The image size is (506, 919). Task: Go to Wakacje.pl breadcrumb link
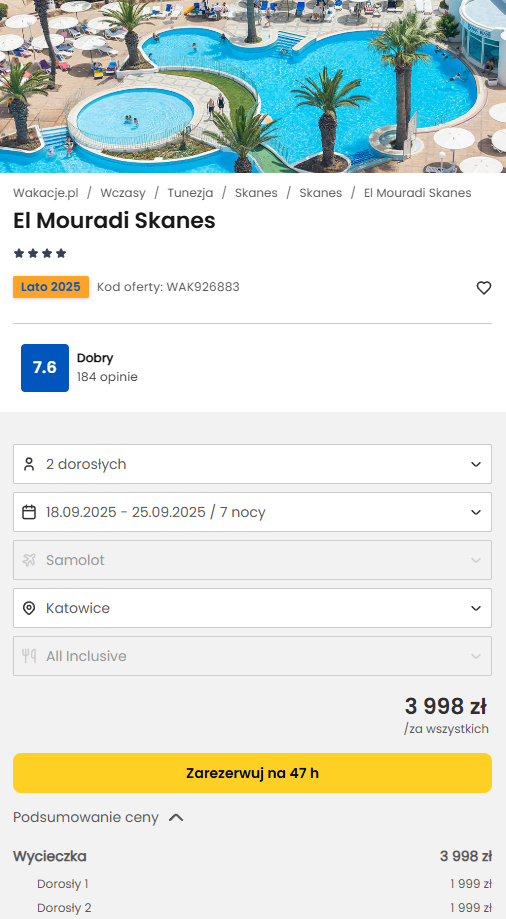(46, 193)
